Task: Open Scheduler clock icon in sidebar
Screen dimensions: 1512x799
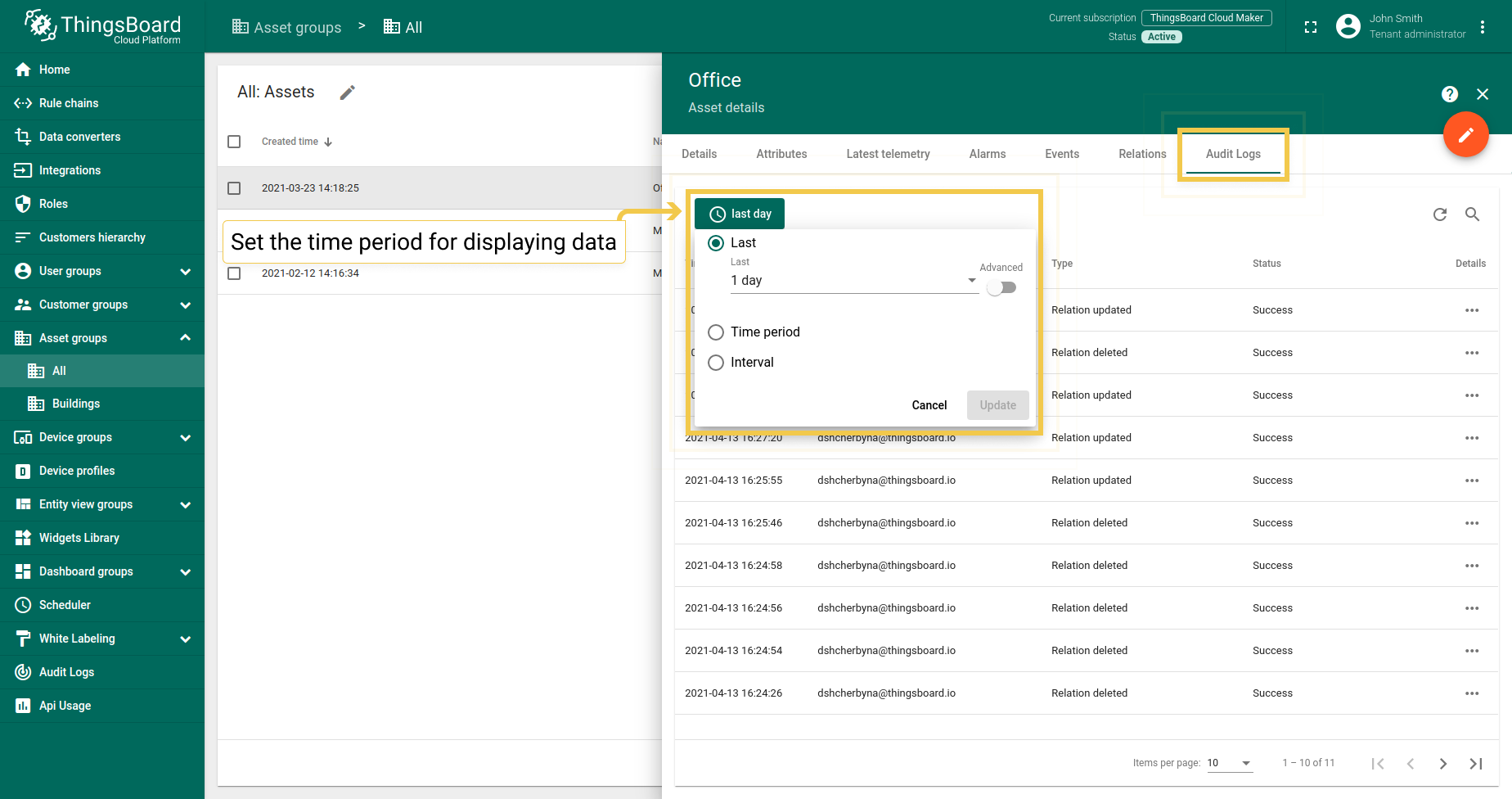Action: coord(23,605)
